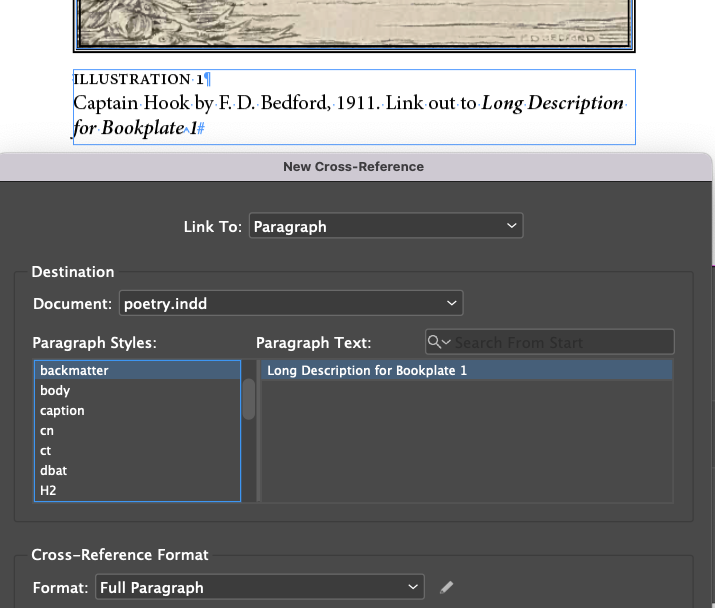Select ct paragraph style
The image size is (715, 608).
point(137,451)
